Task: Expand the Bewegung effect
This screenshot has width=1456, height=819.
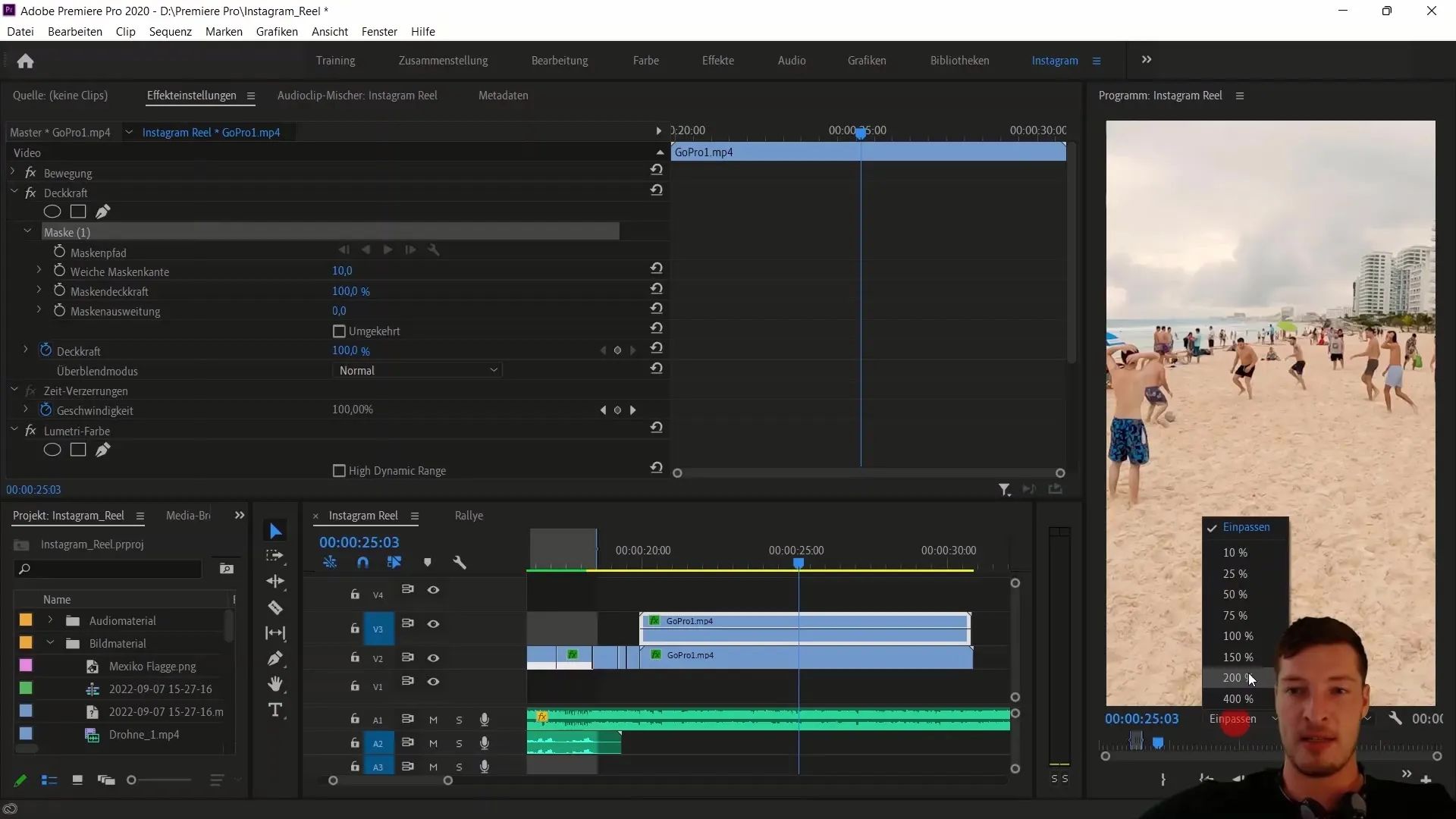Action: tap(13, 172)
